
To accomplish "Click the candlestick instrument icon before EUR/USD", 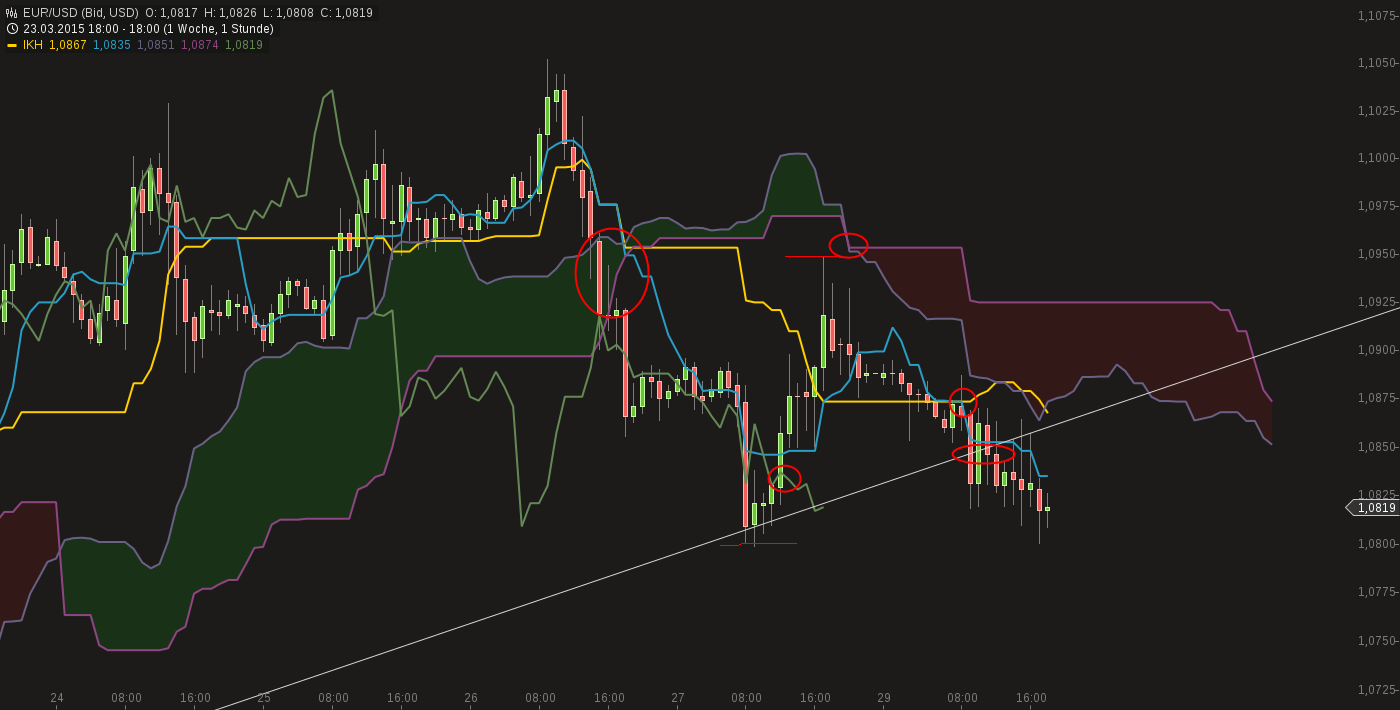I will (12, 12).
